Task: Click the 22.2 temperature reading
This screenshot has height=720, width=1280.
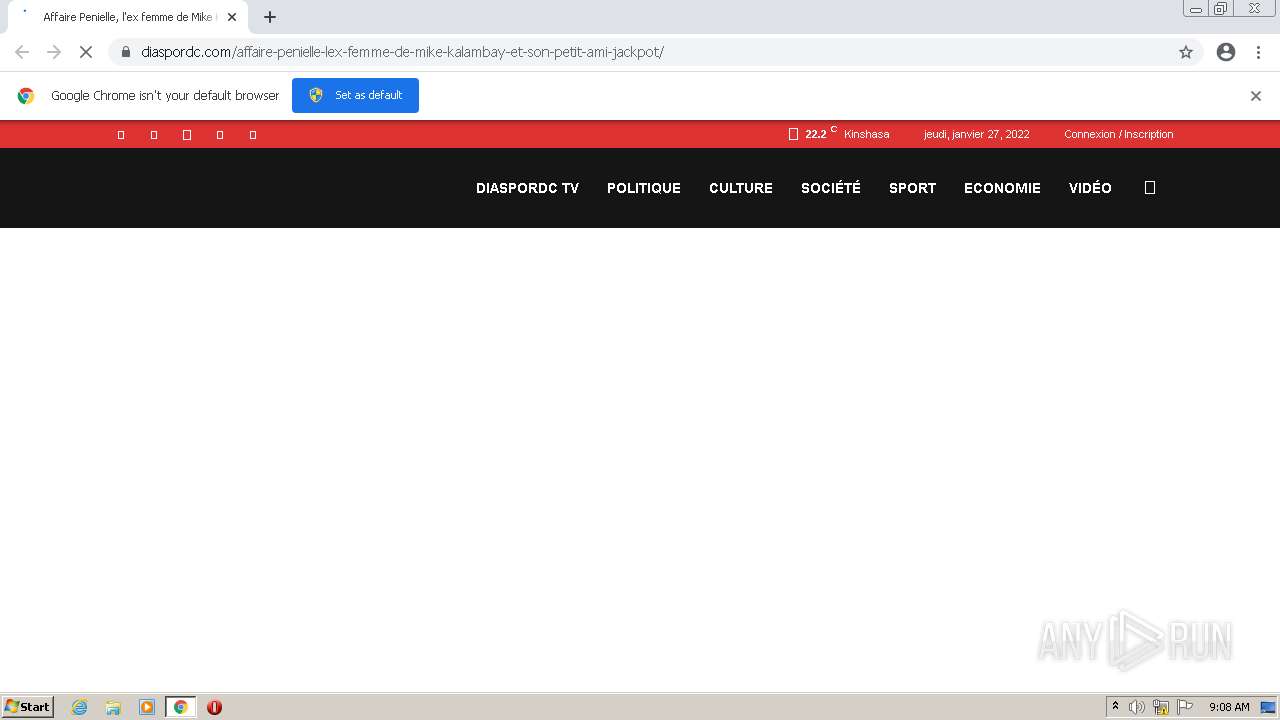Action: pyautogui.click(x=816, y=134)
